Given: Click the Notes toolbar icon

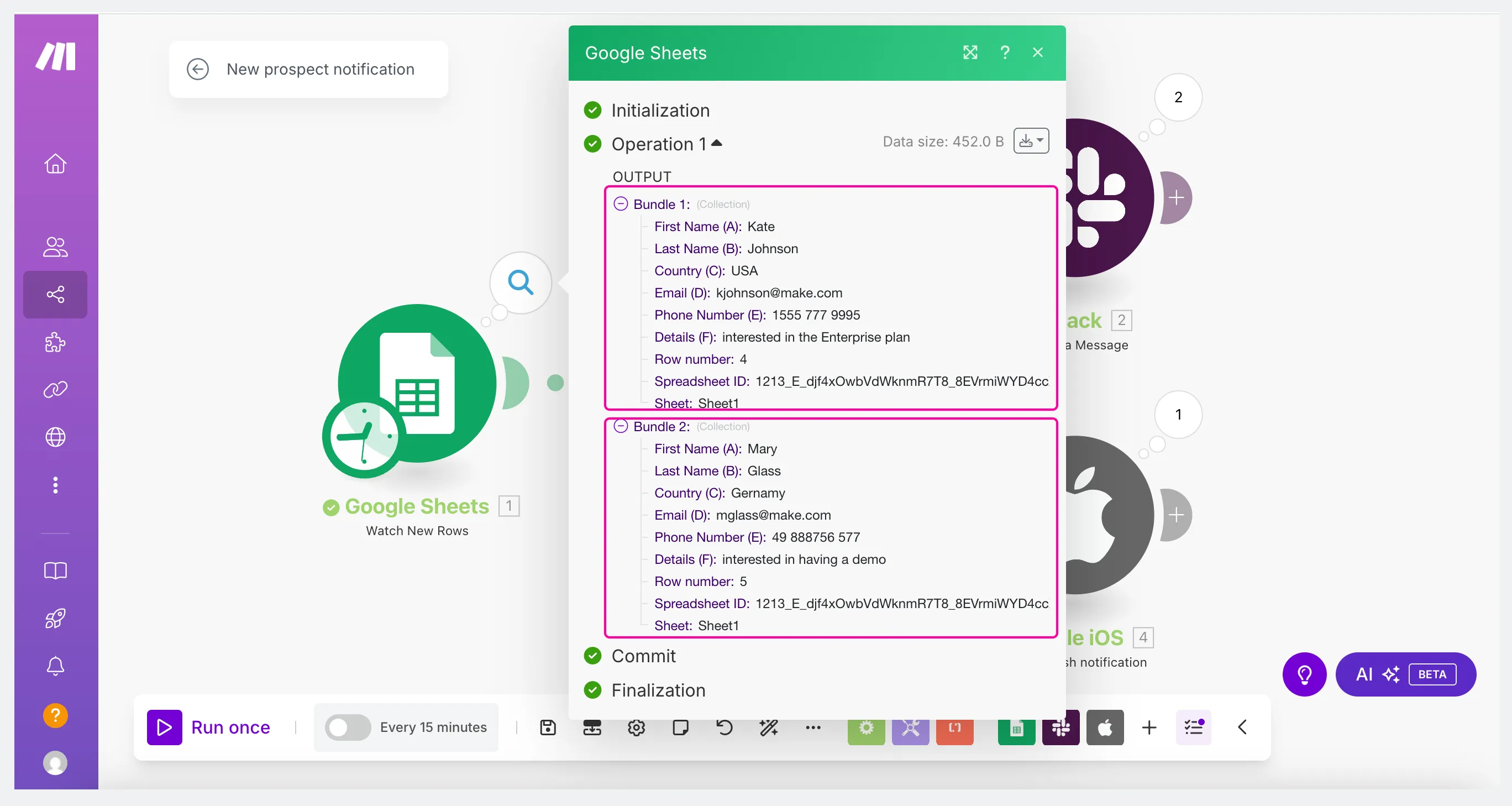Looking at the screenshot, I should point(680,728).
